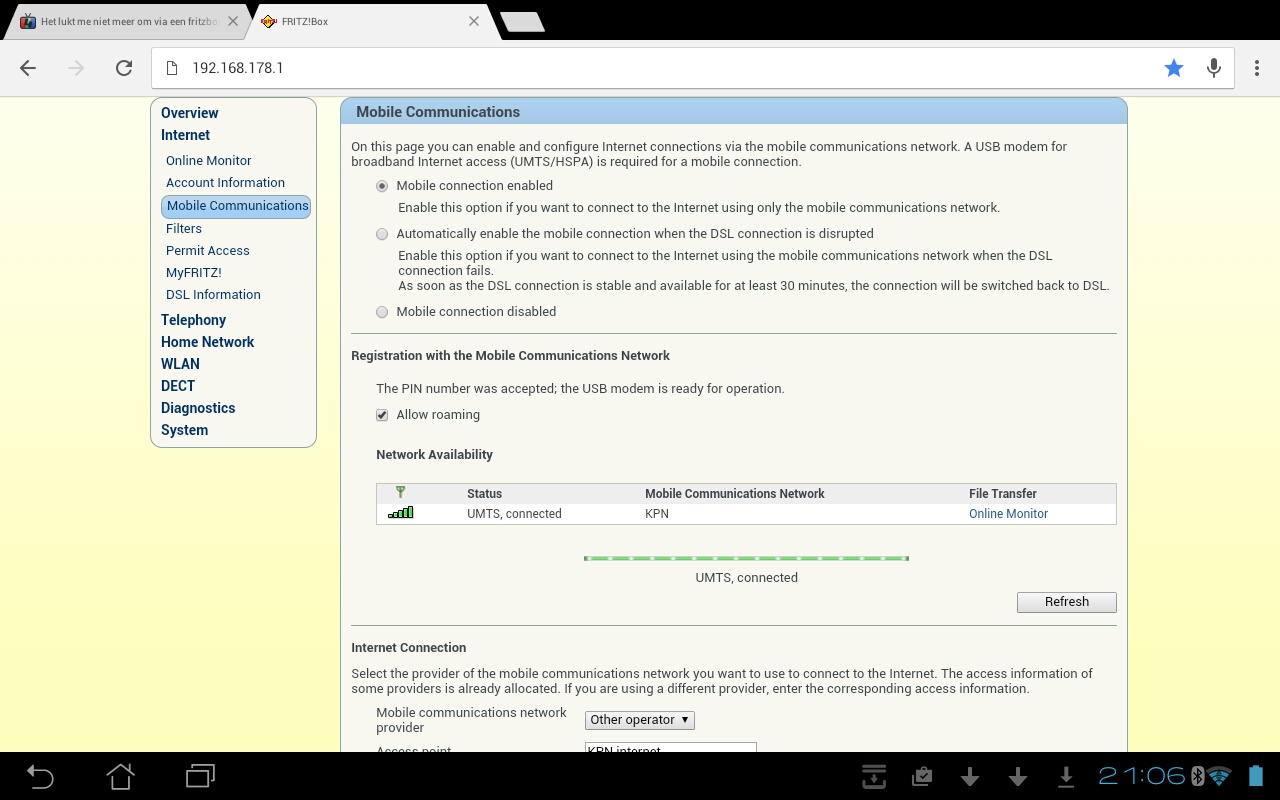Viewport: 1280px width, 800px height.
Task: Select 'Mobile connection enabled' option
Action: point(382,186)
